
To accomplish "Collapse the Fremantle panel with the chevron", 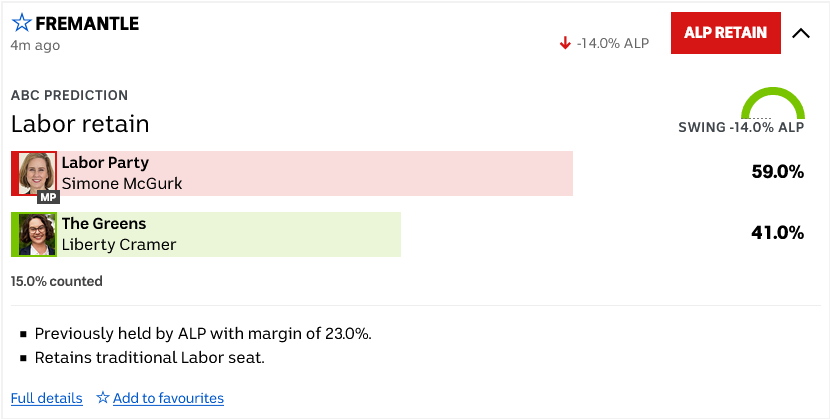I will (x=800, y=33).
